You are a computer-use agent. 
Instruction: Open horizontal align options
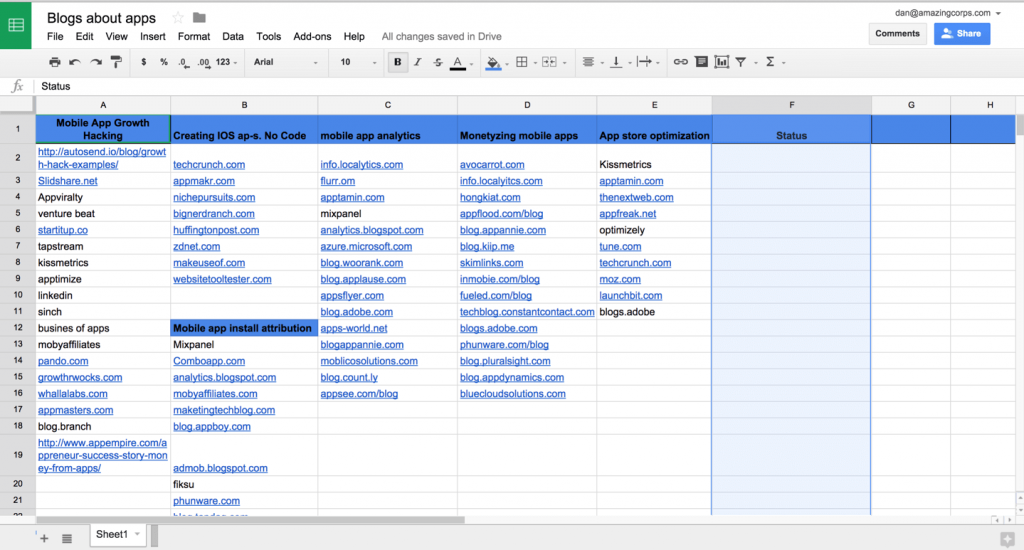coord(588,62)
